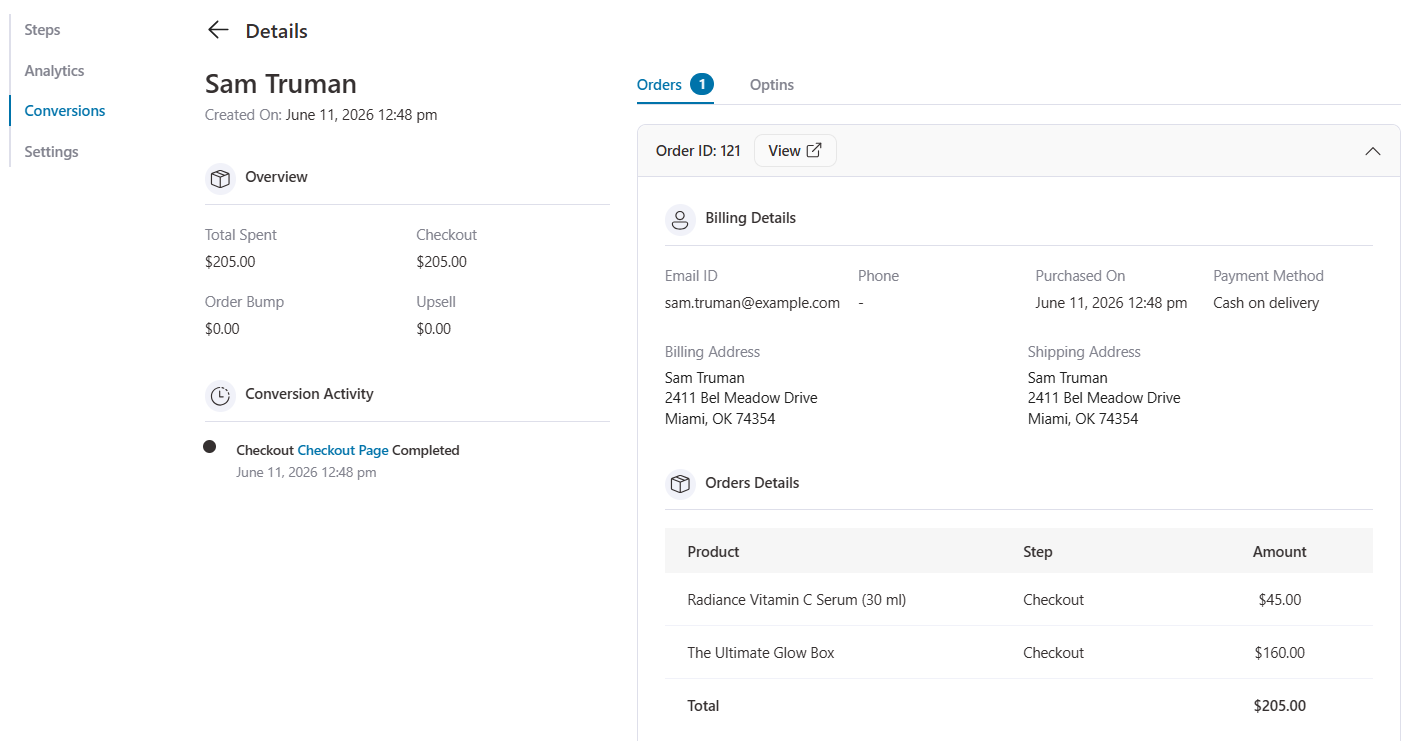Click the external link icon in View button

pos(814,151)
